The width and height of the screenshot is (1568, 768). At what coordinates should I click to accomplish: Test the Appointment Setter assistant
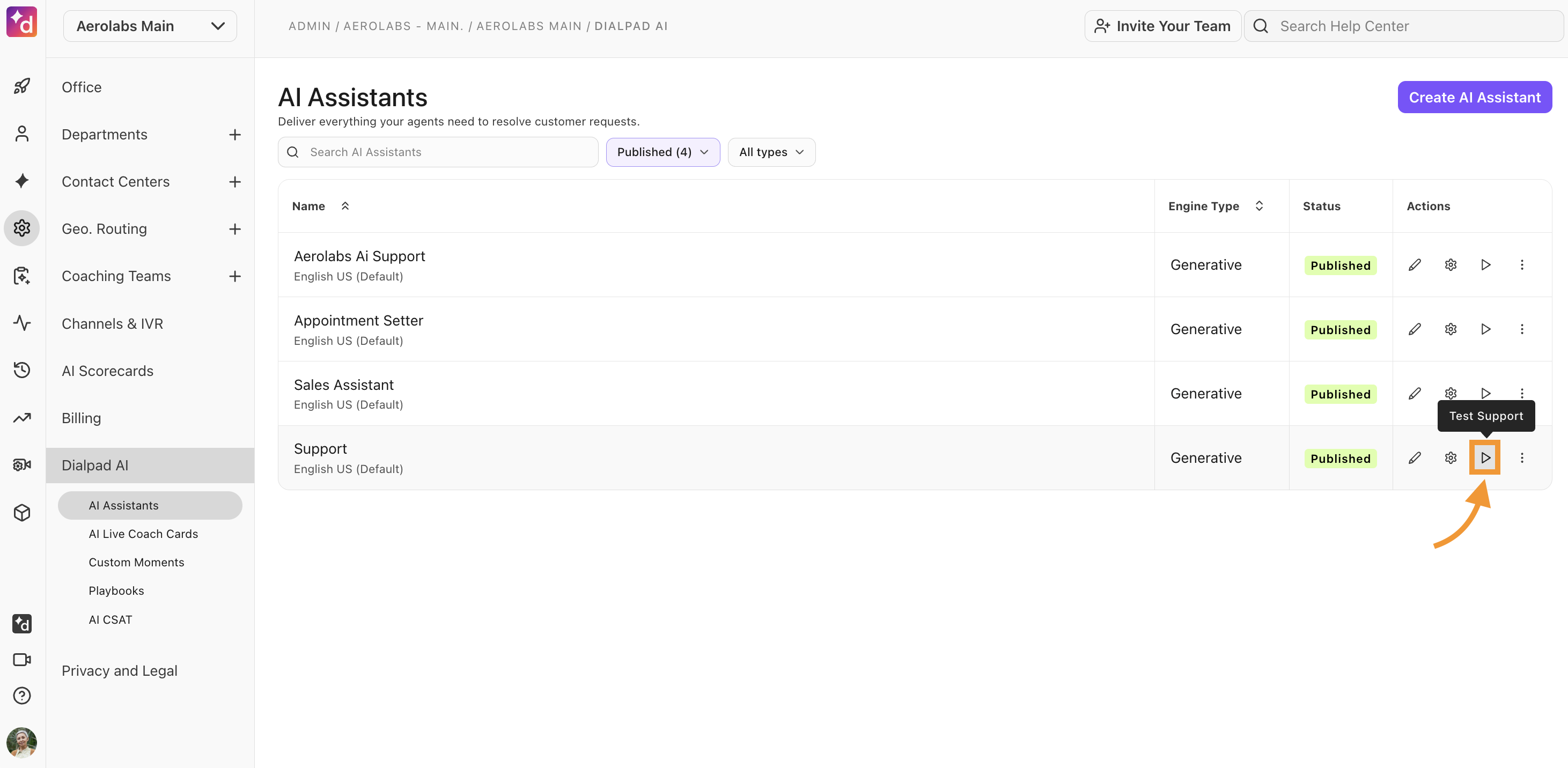pyautogui.click(x=1485, y=329)
